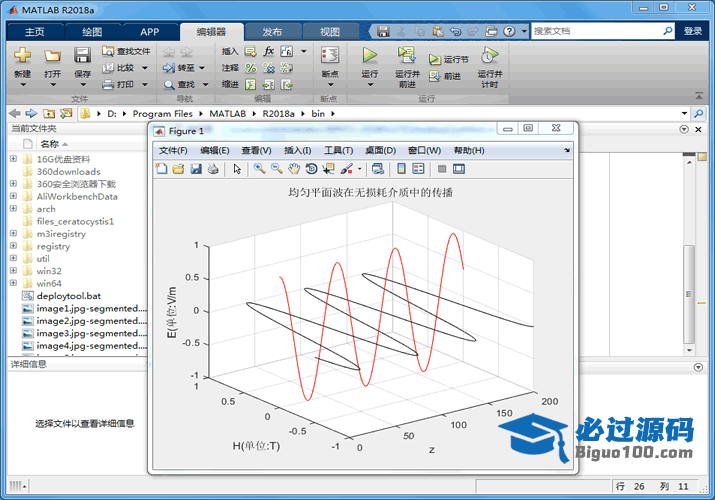Open 工具(T) menu in Figure 1
The width and height of the screenshot is (715, 500).
pyautogui.click(x=338, y=150)
